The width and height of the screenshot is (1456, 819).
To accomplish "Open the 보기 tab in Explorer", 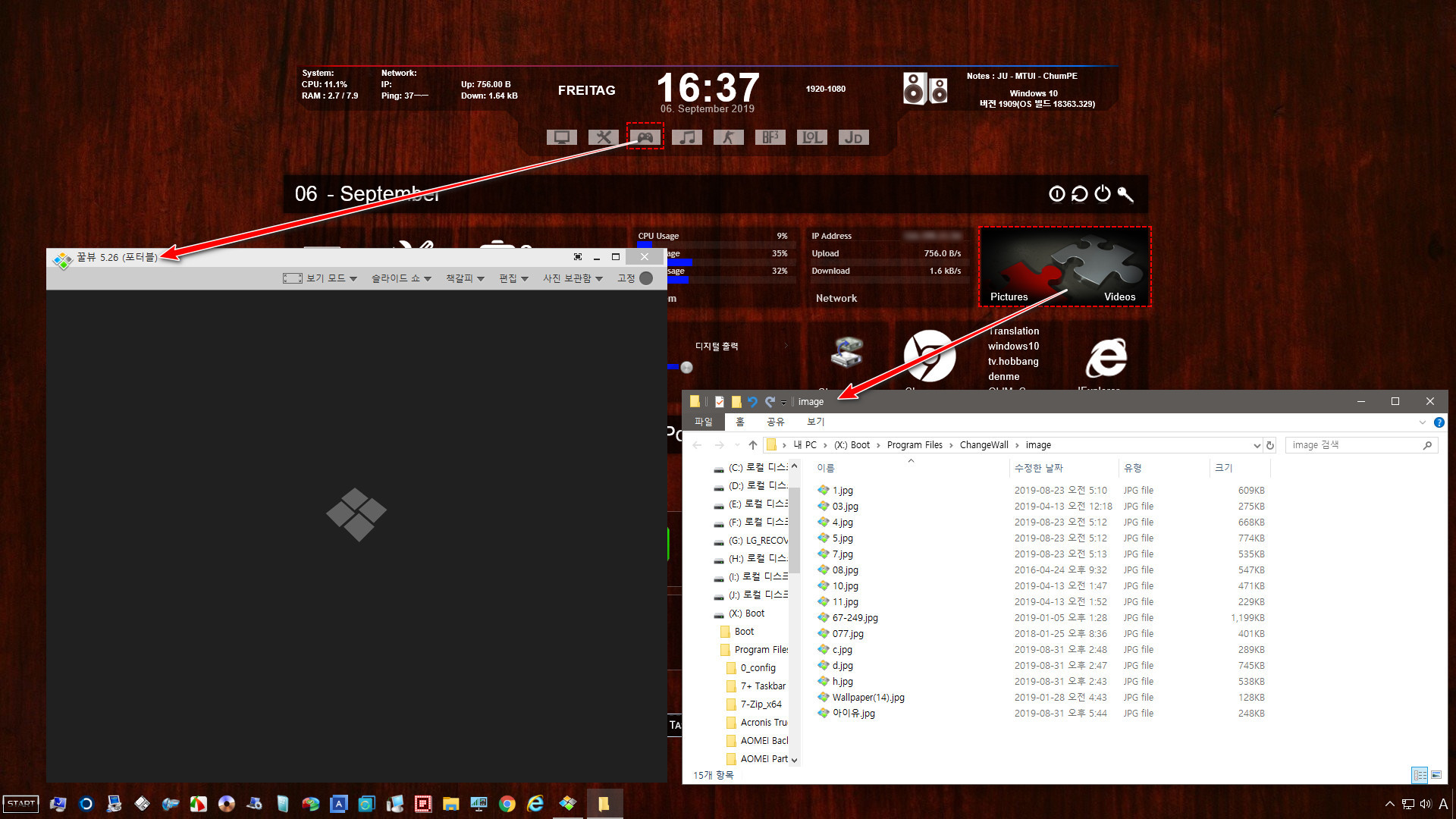I will click(x=815, y=422).
